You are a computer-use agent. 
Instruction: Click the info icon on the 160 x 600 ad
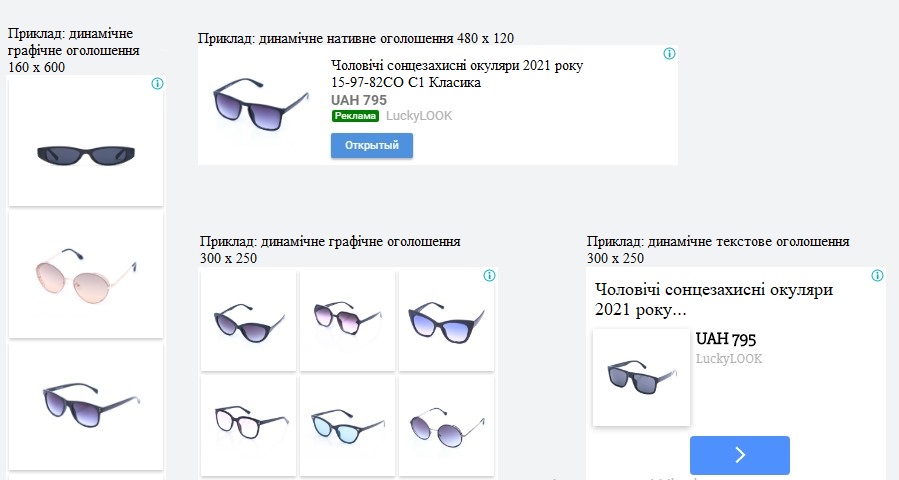point(157,84)
